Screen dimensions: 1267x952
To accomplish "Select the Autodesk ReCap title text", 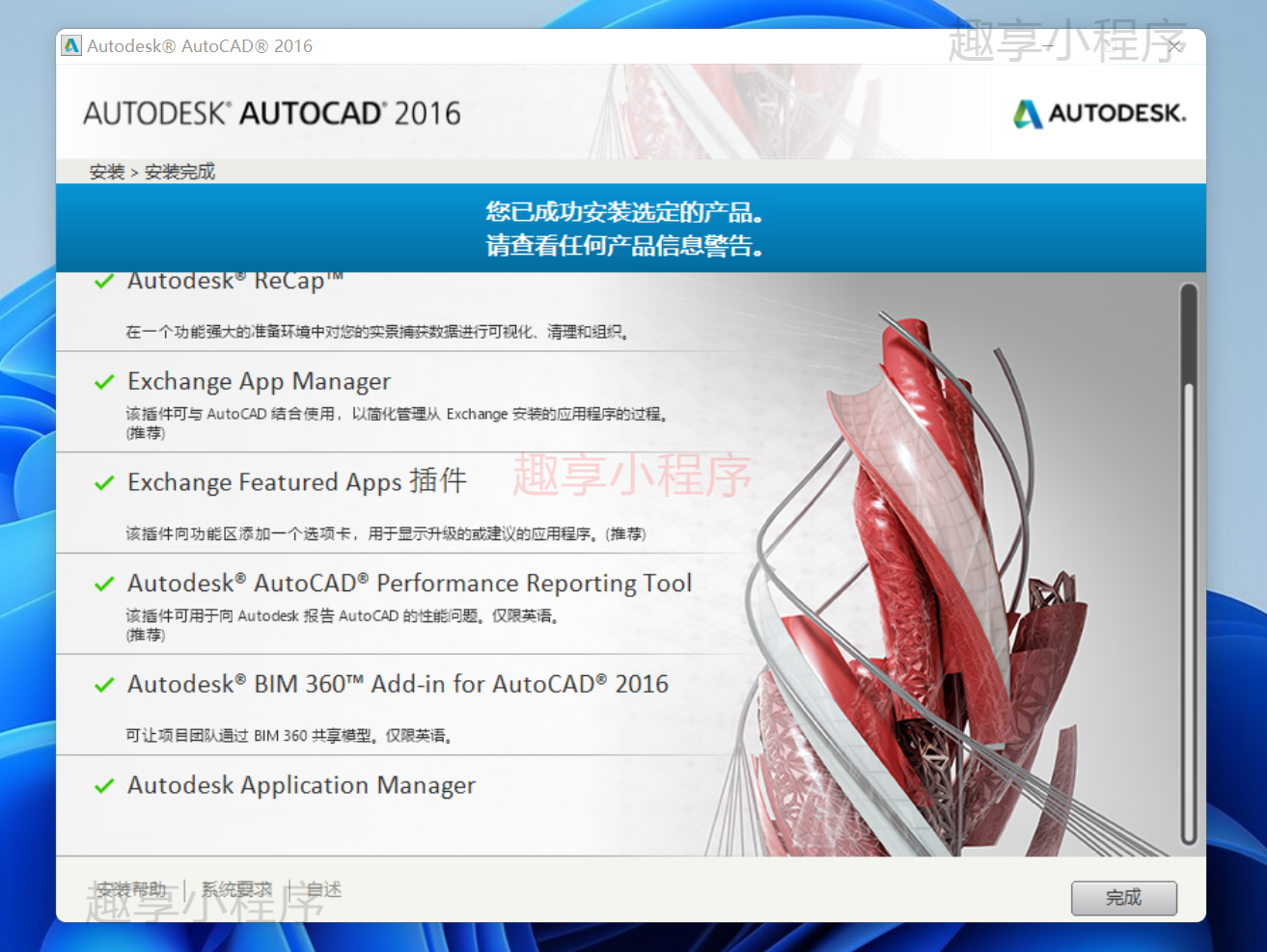I will [x=235, y=281].
